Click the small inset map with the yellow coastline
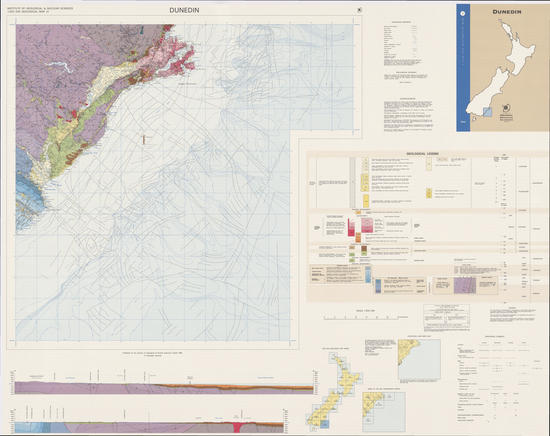Screen dimensions: 550x436 [x=419, y=361]
